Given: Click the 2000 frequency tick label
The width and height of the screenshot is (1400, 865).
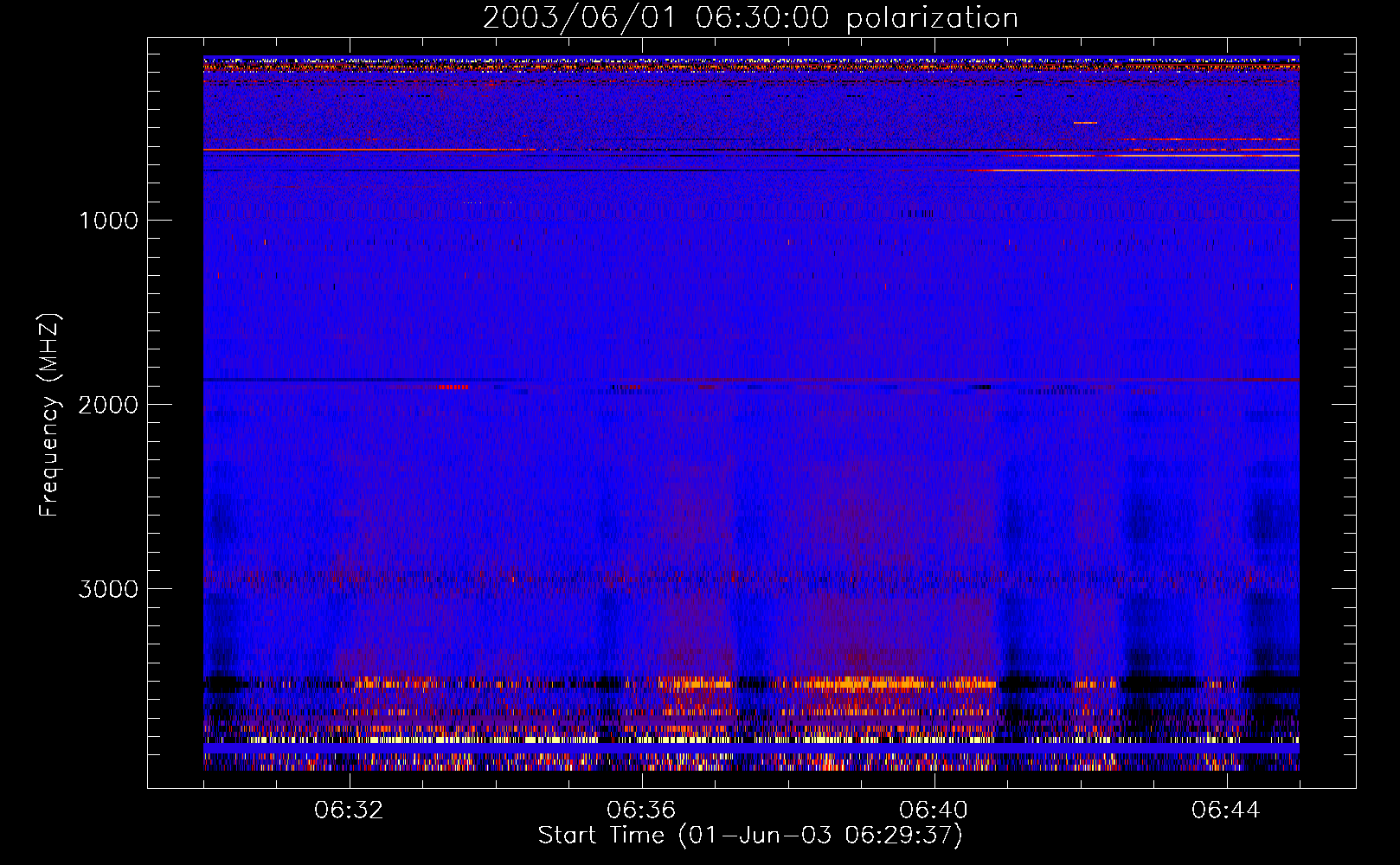Looking at the screenshot, I should pos(108,405).
